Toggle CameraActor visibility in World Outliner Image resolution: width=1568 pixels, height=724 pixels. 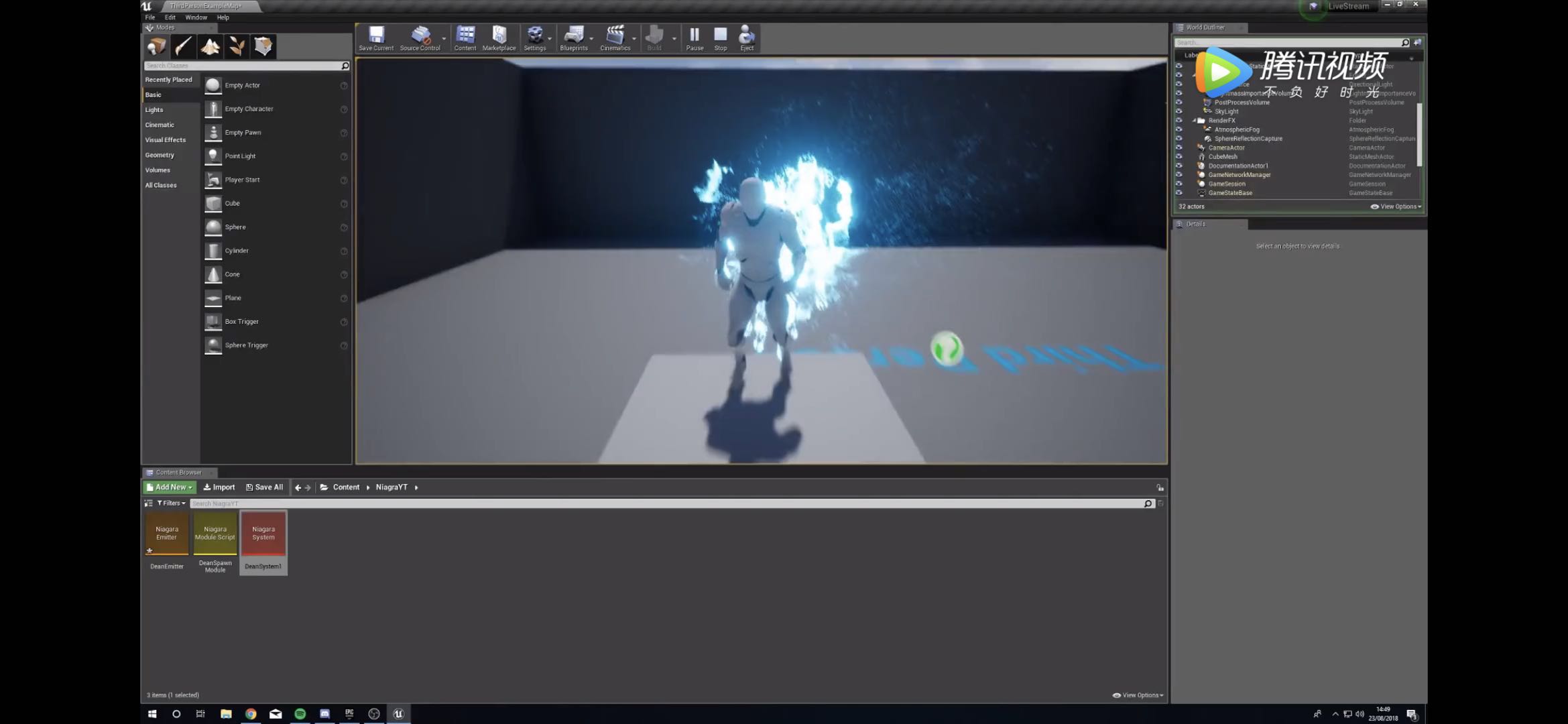click(1180, 147)
